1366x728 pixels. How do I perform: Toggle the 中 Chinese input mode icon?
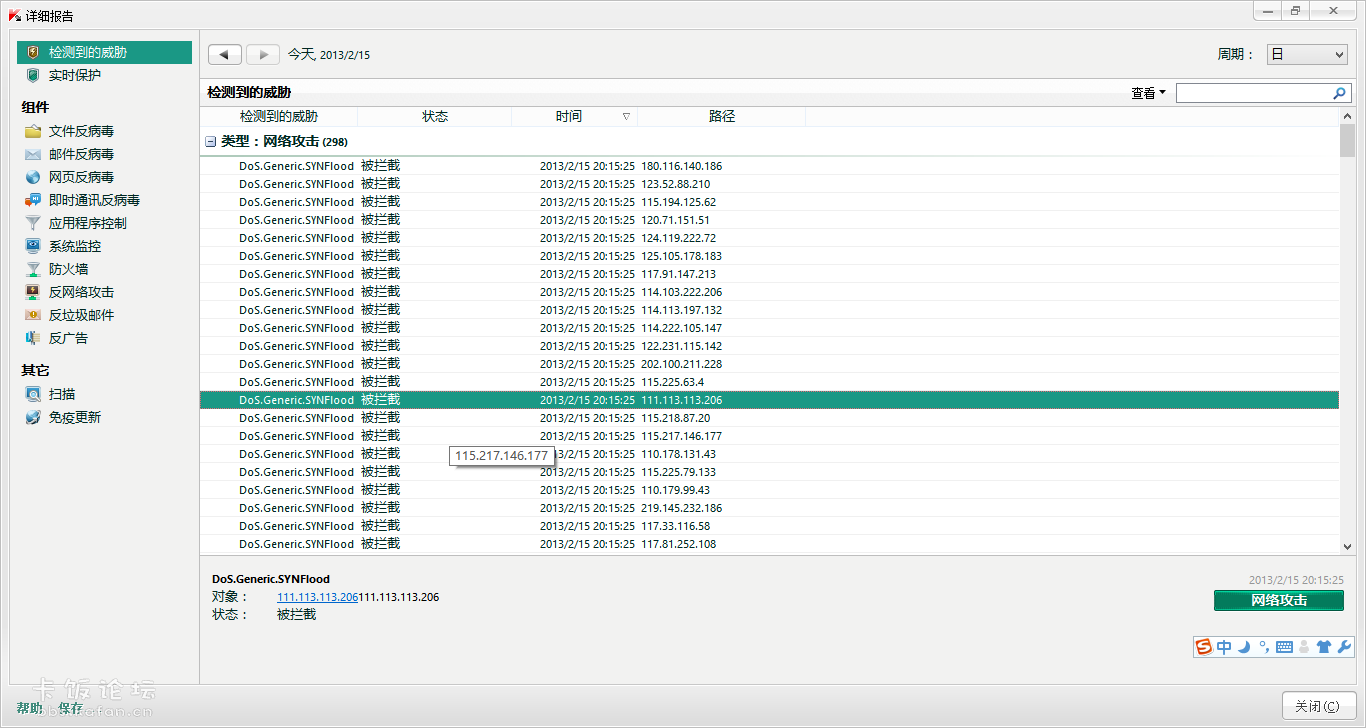point(1224,647)
